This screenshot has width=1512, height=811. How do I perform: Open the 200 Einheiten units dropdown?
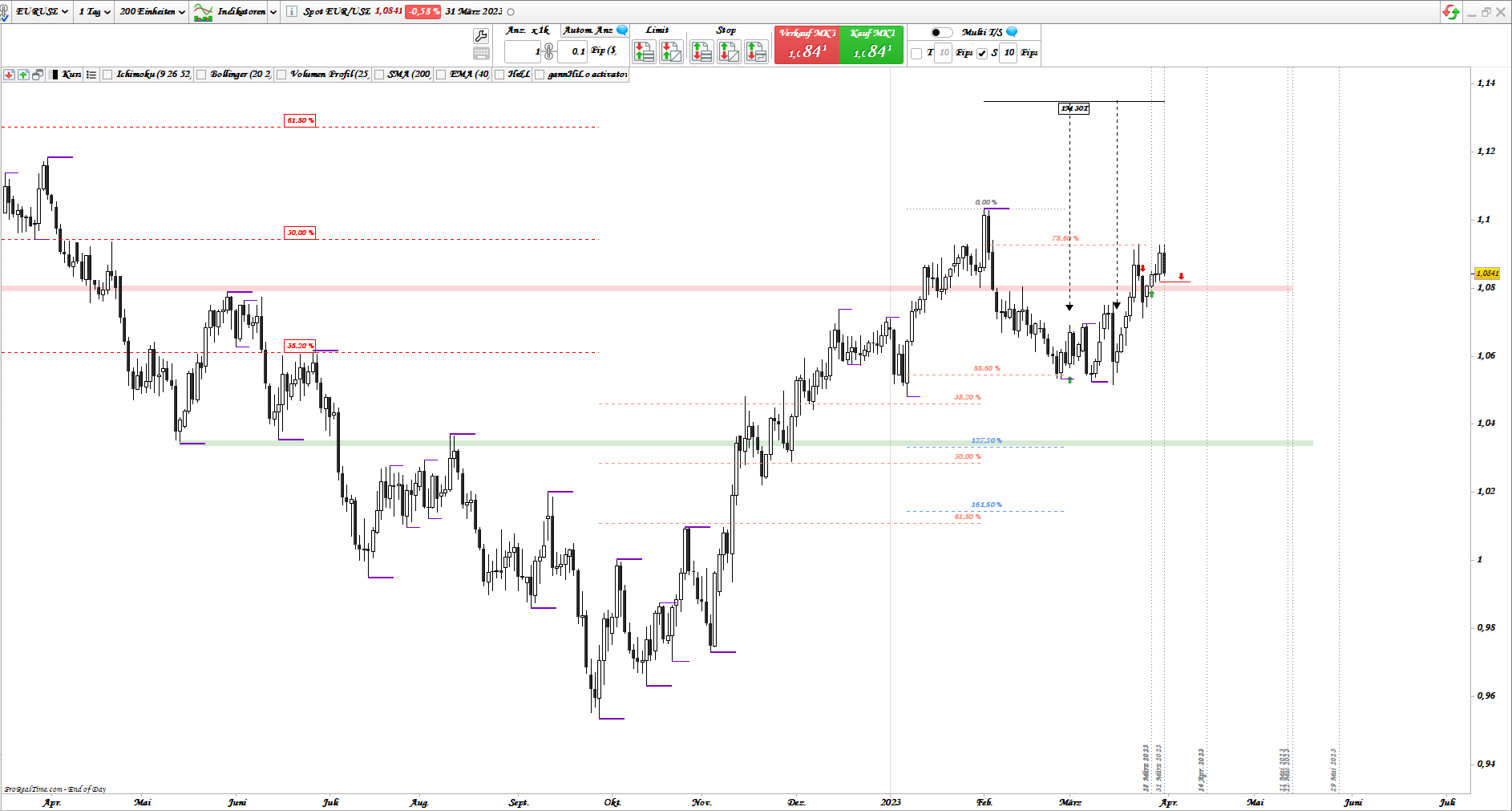click(x=152, y=11)
